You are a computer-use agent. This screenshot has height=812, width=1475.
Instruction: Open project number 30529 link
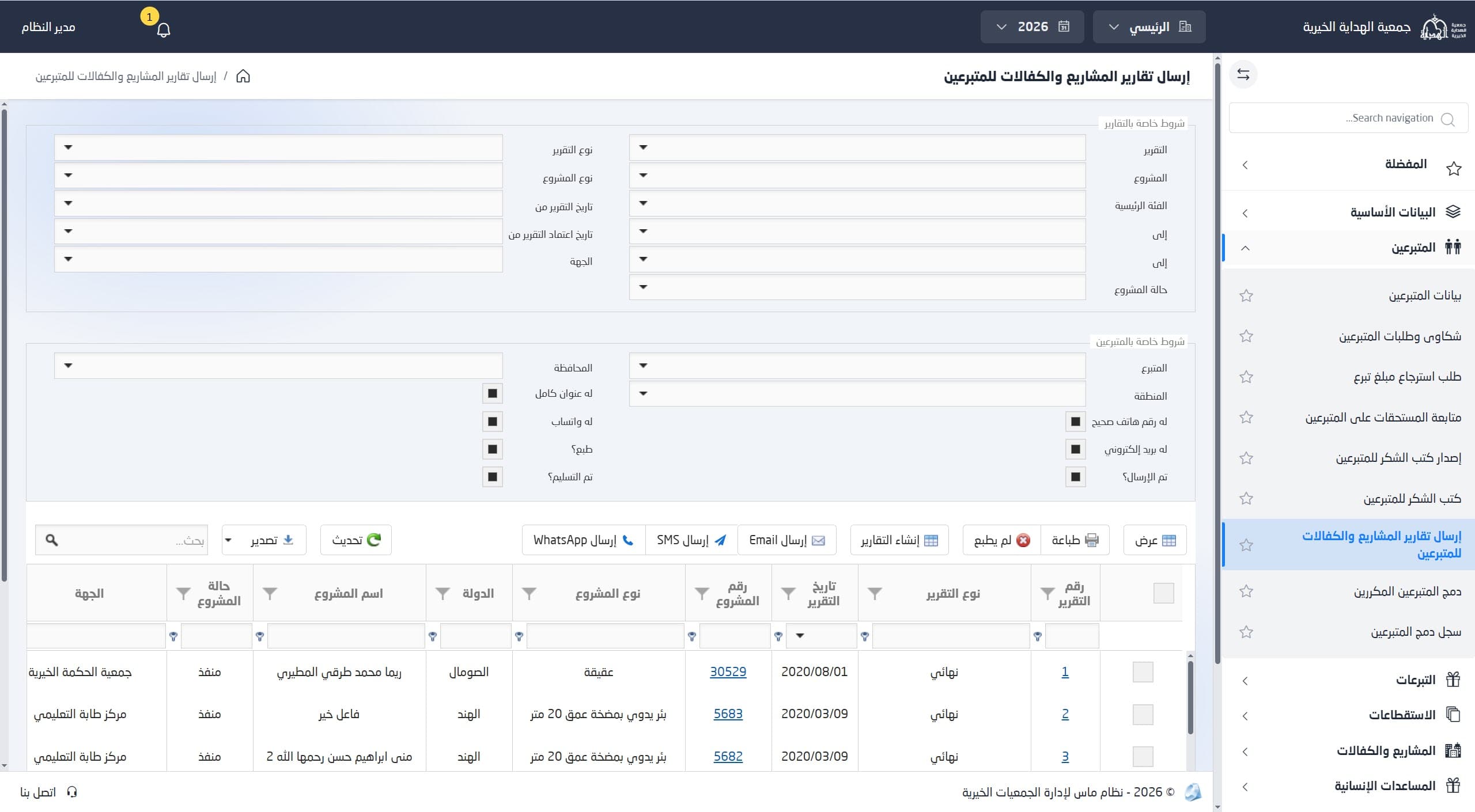click(728, 672)
